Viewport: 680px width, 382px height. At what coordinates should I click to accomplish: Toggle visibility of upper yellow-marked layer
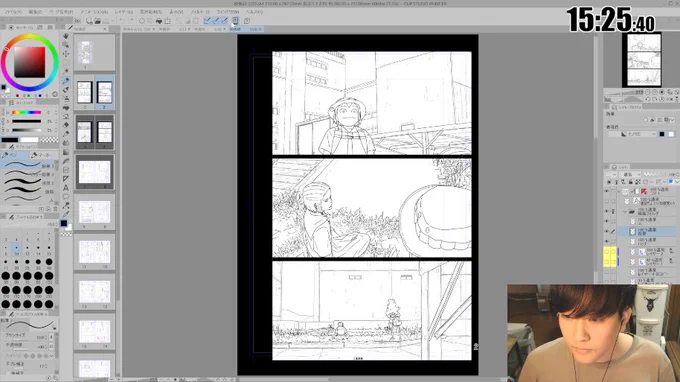click(607, 251)
